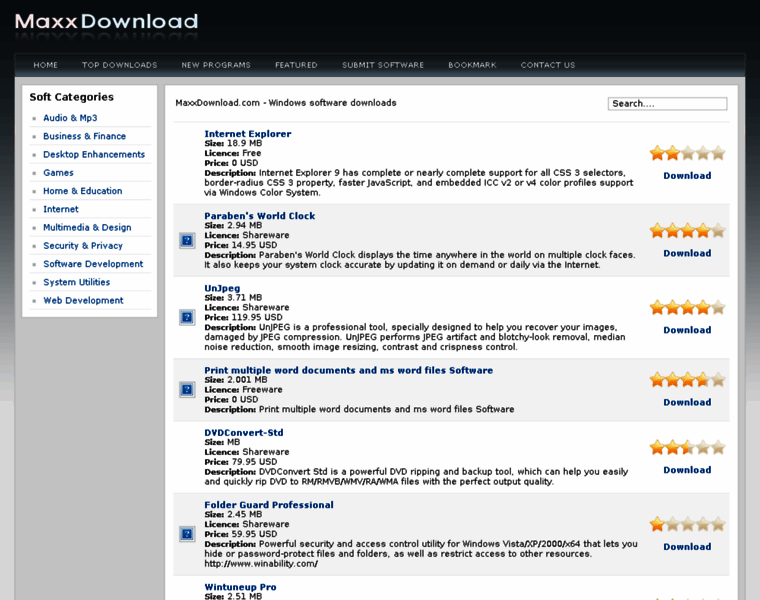Image resolution: width=760 pixels, height=600 pixels.
Task: Go to the New Programs page
Action: 216,65
